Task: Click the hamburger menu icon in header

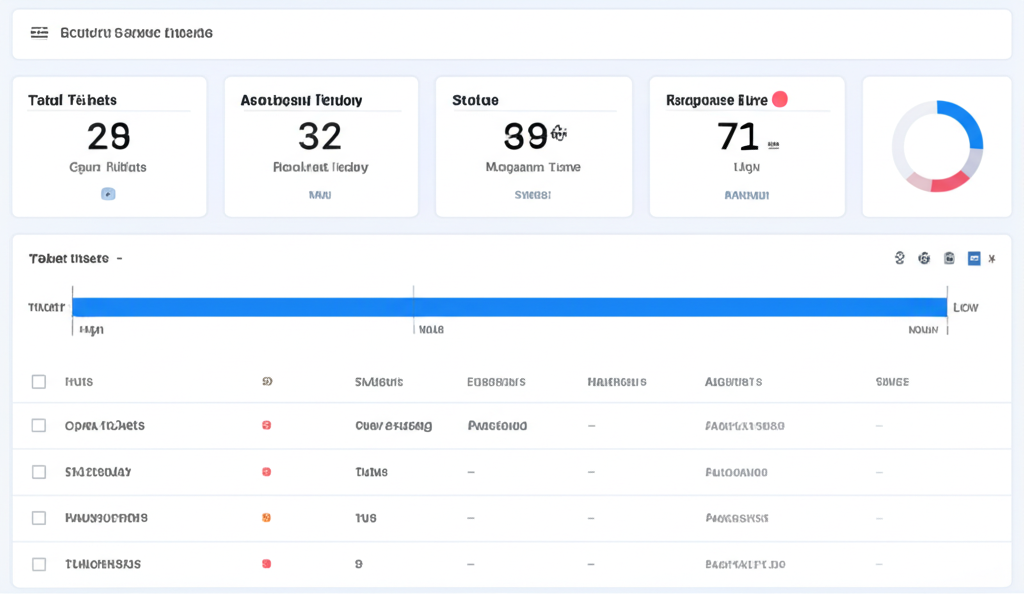Action: [x=38, y=32]
